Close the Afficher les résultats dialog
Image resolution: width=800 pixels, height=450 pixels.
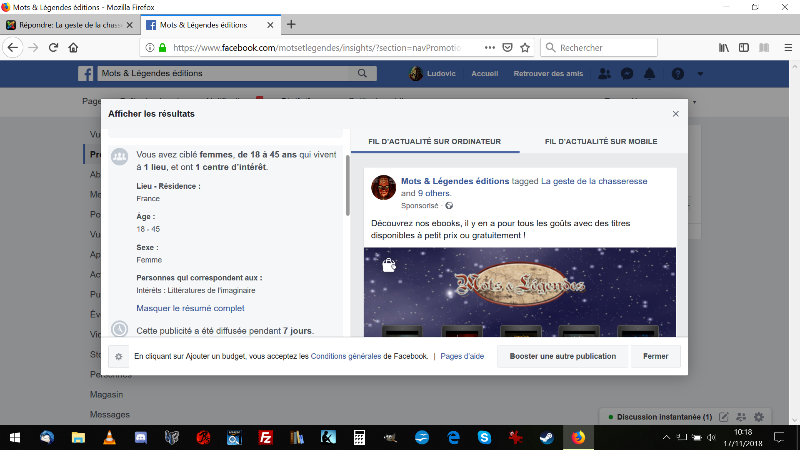coord(675,114)
